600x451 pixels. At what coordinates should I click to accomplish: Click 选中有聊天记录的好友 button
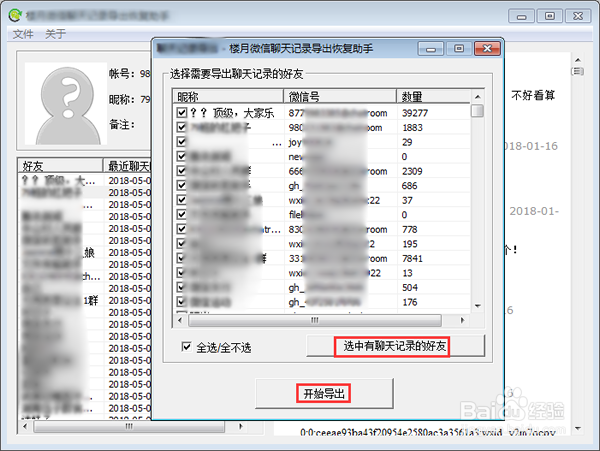395,346
